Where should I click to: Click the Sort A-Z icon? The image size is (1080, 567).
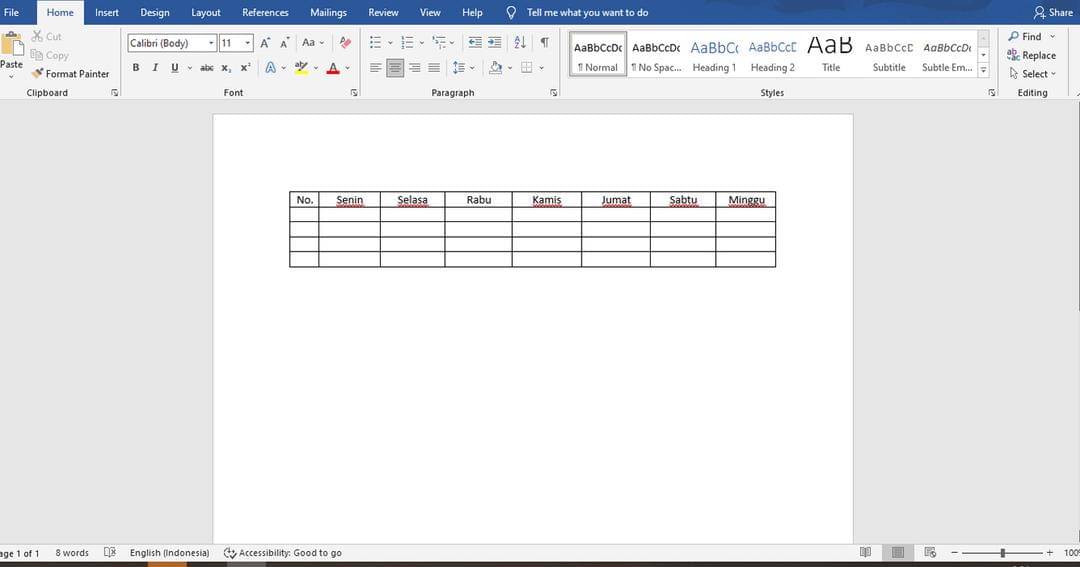pyautogui.click(x=520, y=43)
